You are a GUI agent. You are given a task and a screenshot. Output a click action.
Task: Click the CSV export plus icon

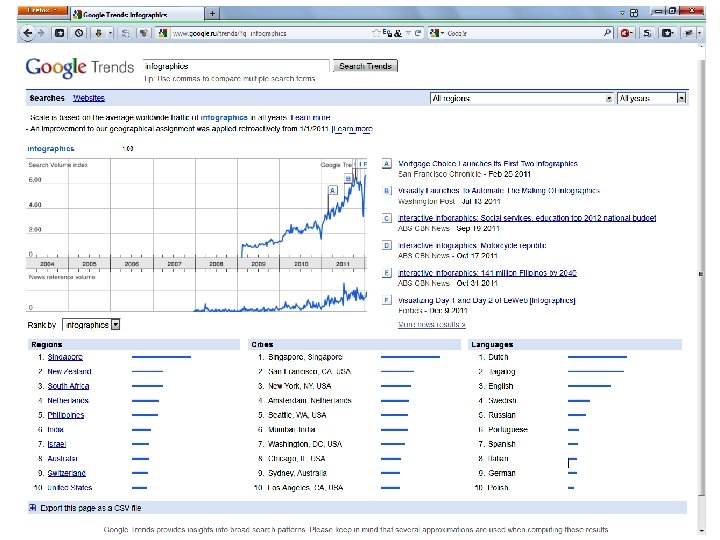tap(33, 507)
